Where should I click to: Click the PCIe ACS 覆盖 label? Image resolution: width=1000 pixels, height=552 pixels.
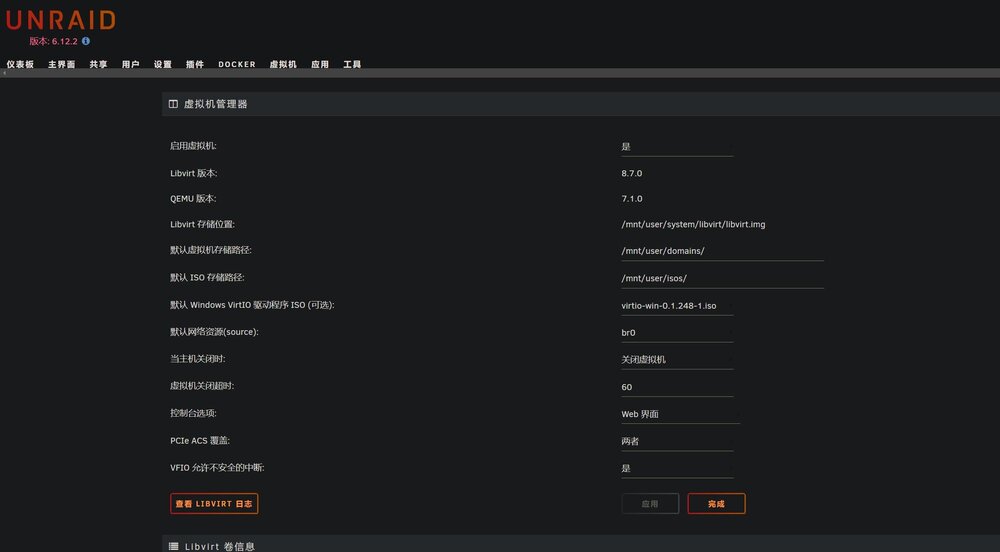(x=200, y=440)
